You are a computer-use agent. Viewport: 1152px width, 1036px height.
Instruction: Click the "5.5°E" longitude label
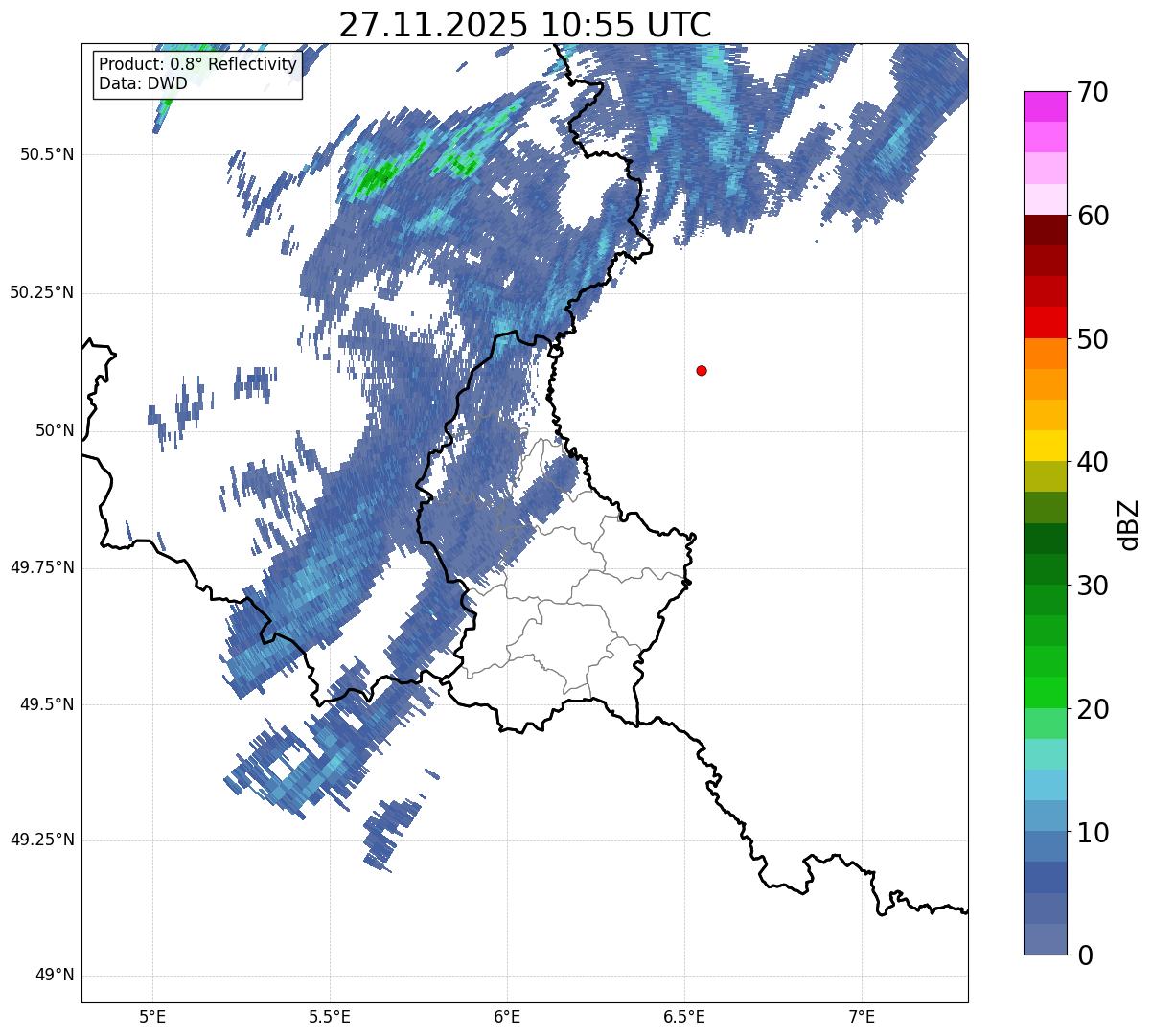pyautogui.click(x=330, y=1017)
